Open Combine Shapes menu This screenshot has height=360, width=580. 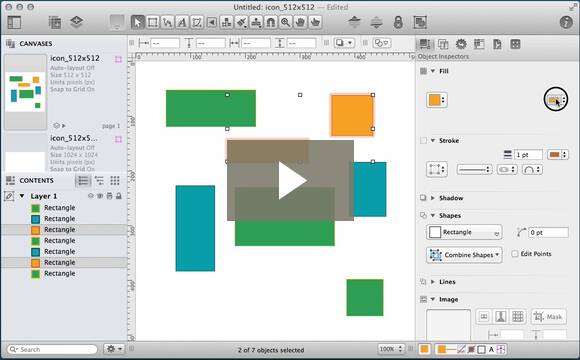point(464,255)
